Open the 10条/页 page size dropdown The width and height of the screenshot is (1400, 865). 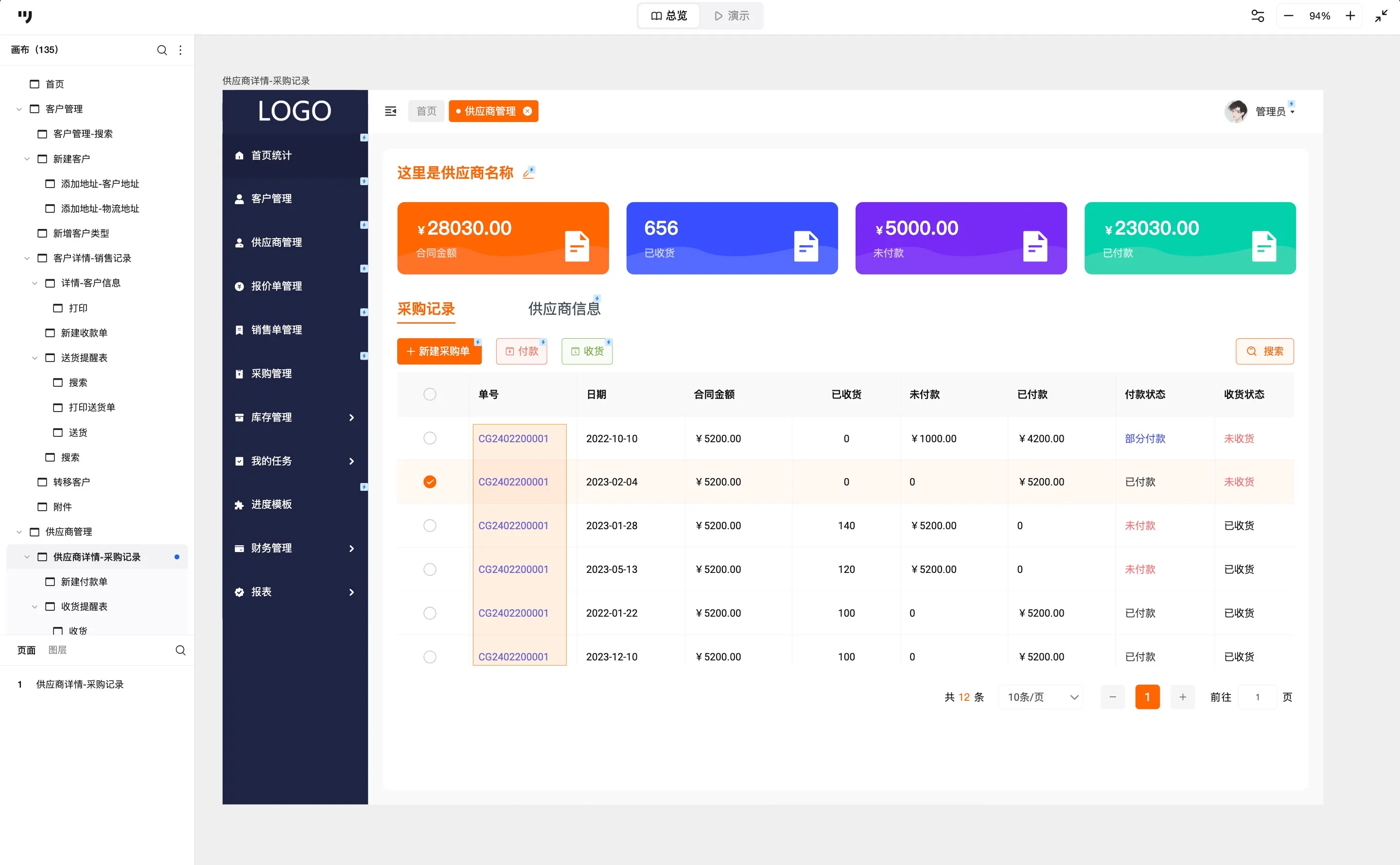(1041, 697)
